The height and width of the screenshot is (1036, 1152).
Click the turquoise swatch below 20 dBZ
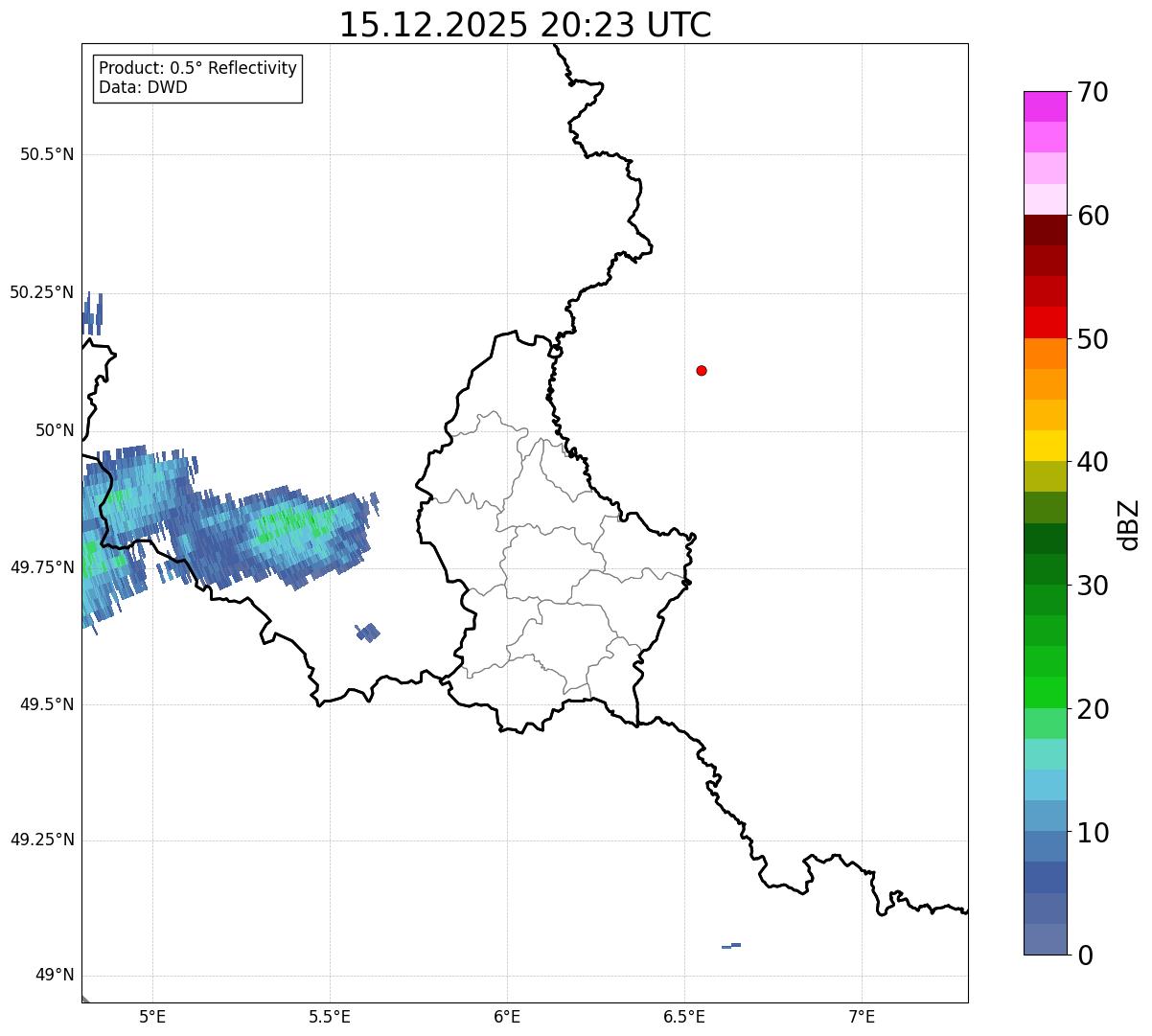[x=1045, y=754]
